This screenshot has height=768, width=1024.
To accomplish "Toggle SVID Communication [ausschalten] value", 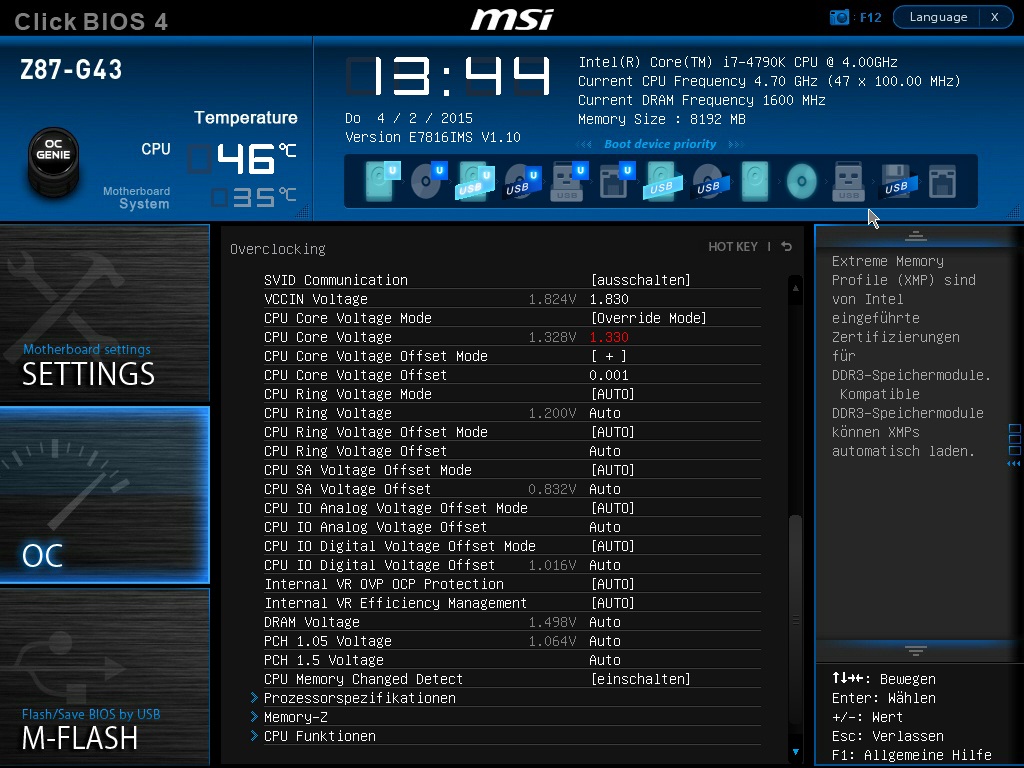I will pyautogui.click(x=641, y=280).
